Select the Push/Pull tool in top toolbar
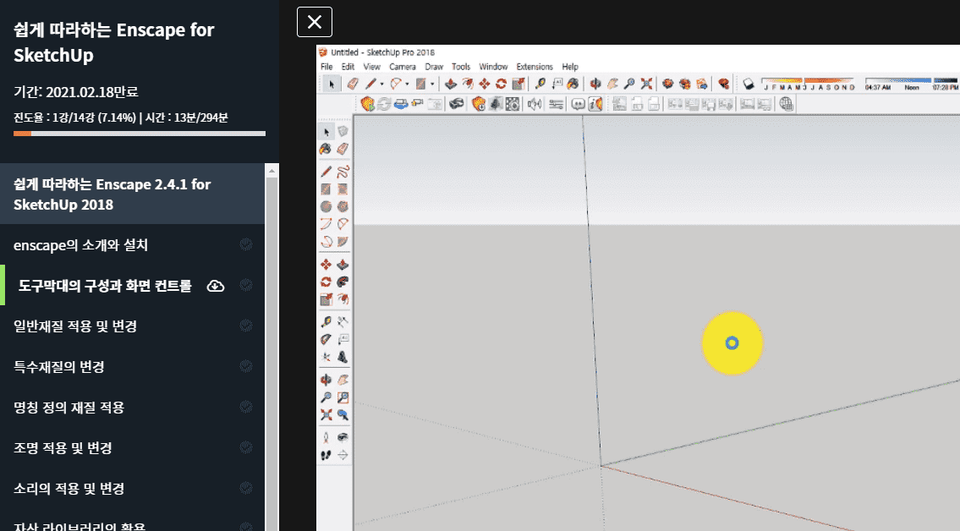Viewport: 960px width, 531px height. click(451, 84)
